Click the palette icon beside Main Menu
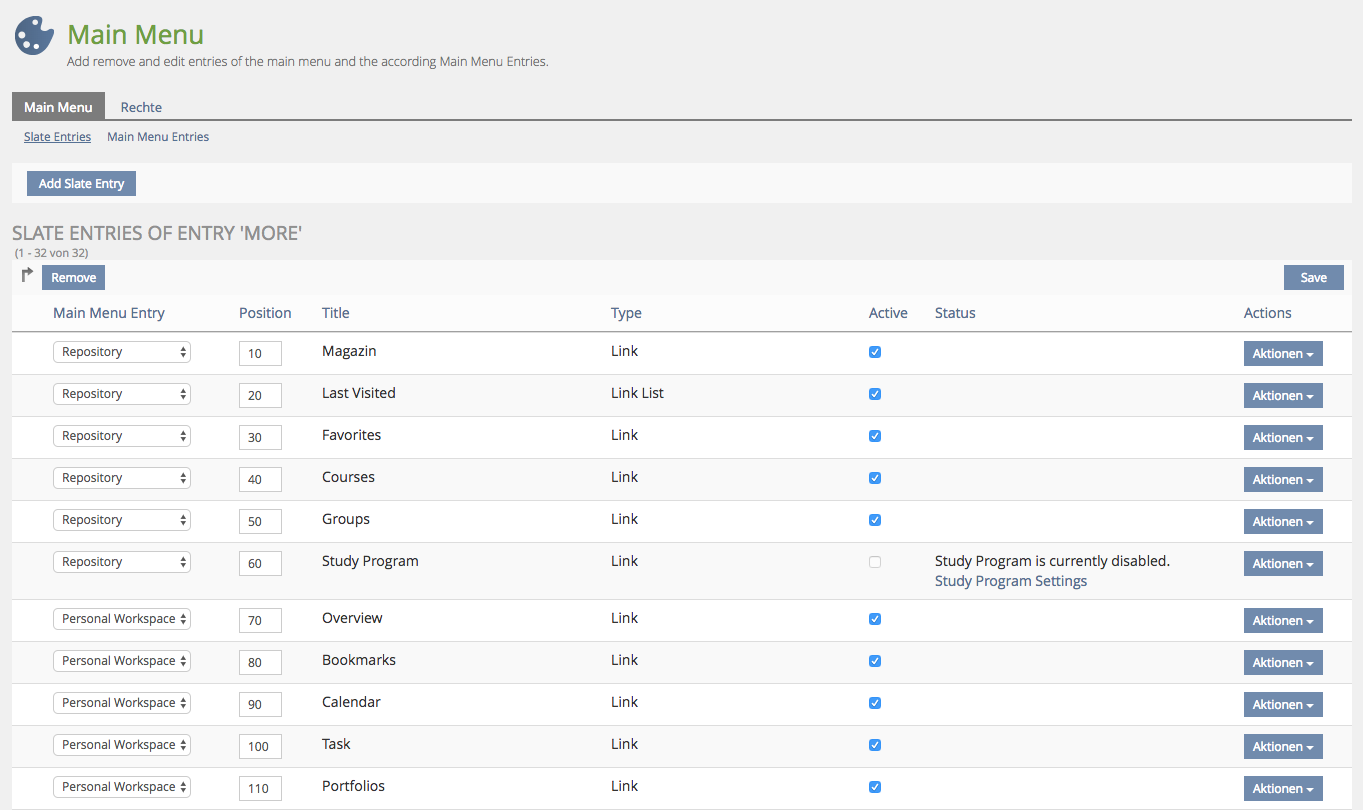1363x810 pixels. pos(34,36)
